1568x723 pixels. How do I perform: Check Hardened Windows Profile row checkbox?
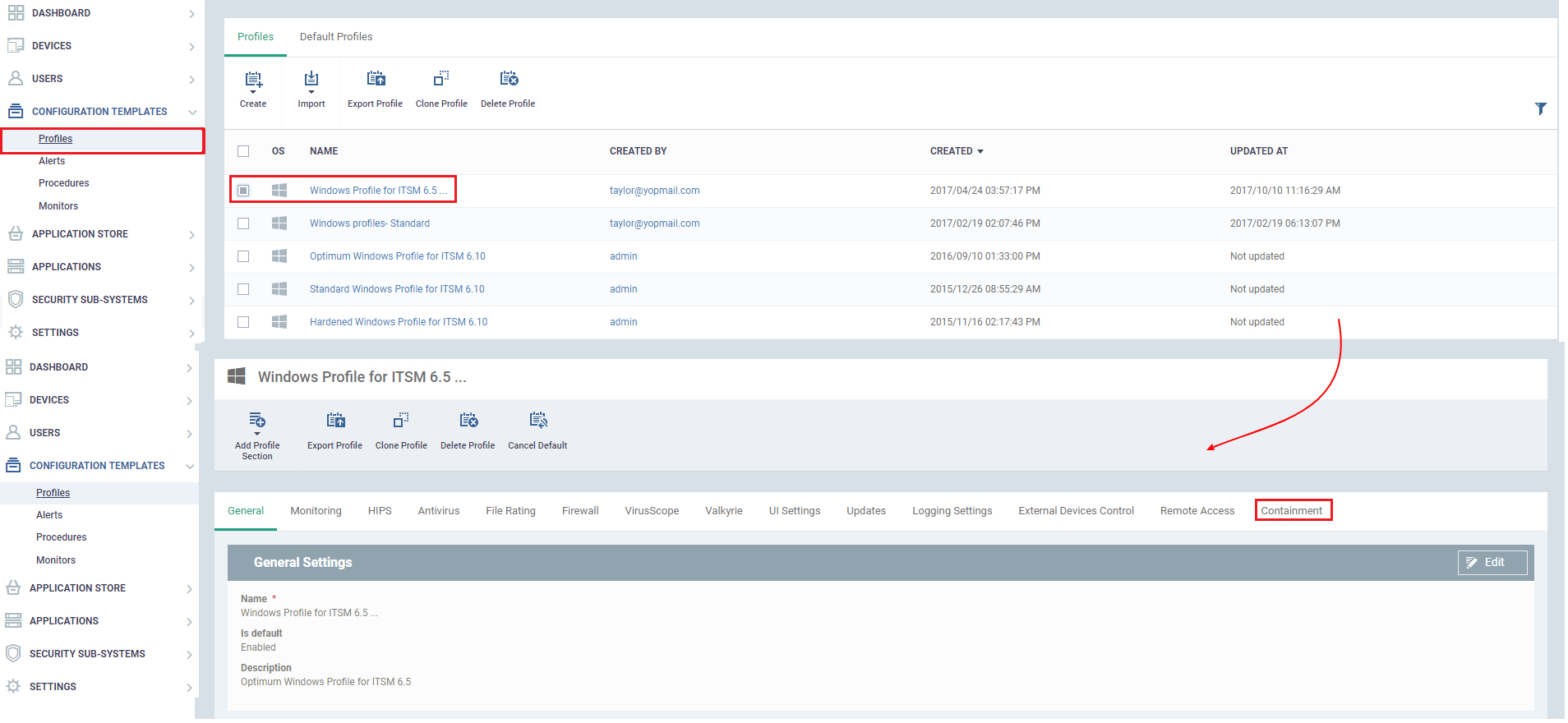click(x=243, y=322)
